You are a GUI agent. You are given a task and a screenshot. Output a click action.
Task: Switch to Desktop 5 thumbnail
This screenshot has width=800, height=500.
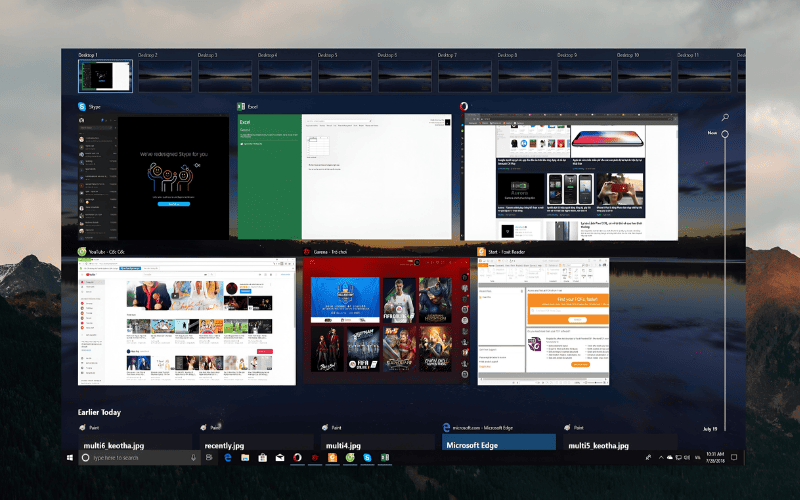point(344,76)
